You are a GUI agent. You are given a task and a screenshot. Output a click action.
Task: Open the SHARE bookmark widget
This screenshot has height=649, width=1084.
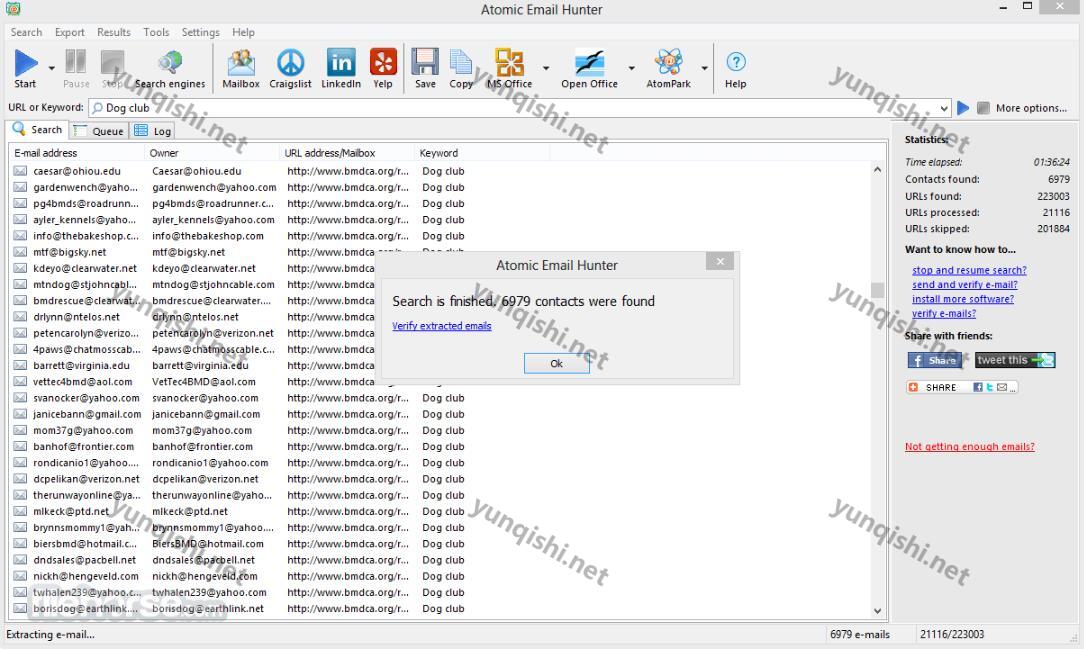pyautogui.click(x=962, y=387)
